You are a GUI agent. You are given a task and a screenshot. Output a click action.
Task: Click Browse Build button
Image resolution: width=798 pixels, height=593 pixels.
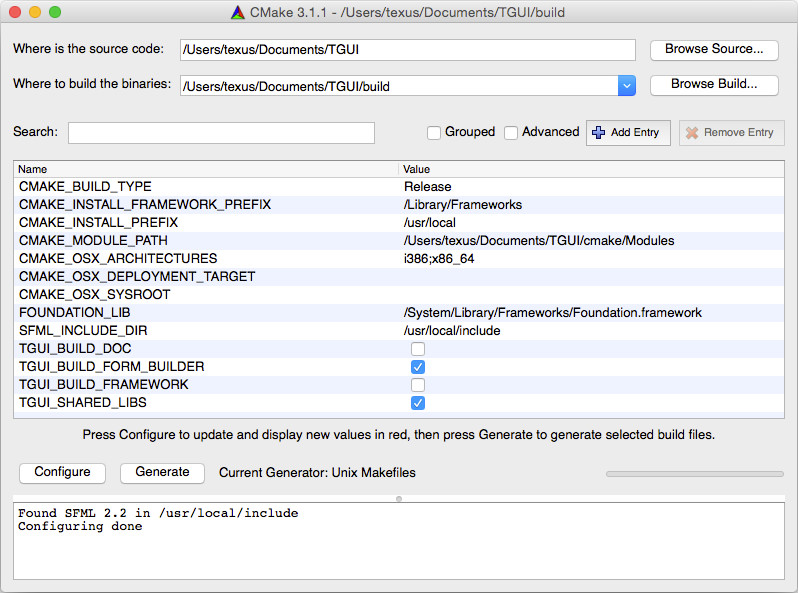(714, 84)
